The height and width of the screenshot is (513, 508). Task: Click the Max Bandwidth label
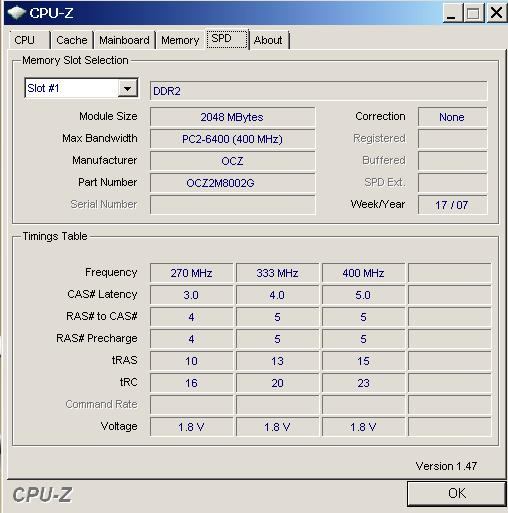100,138
